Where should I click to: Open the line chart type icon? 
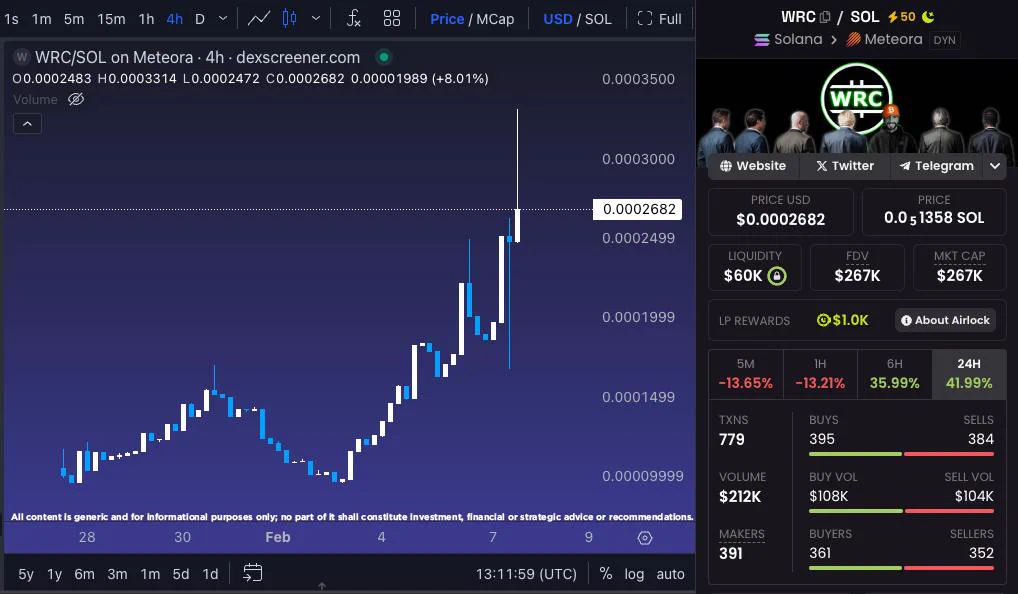pyautogui.click(x=258, y=19)
